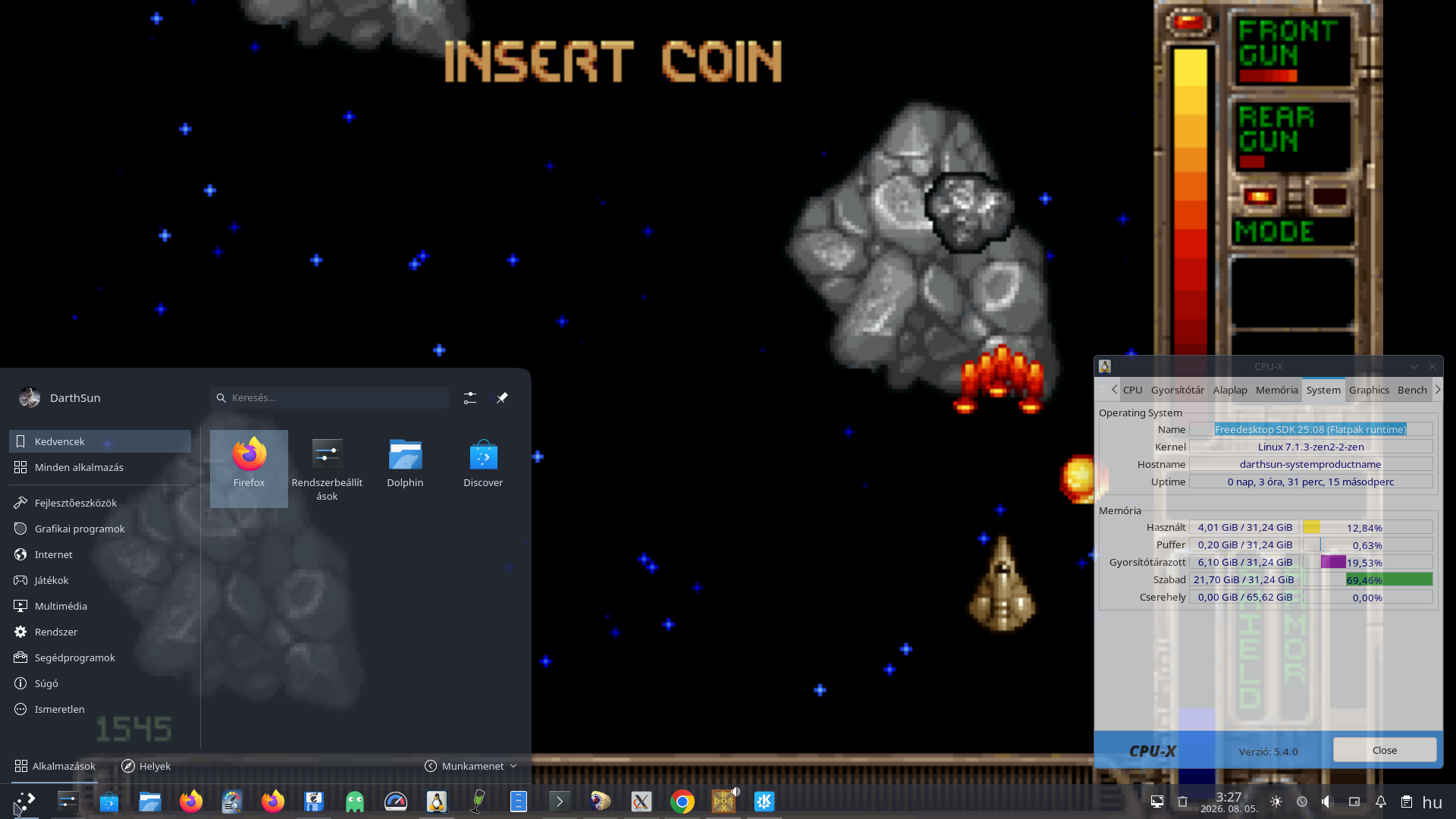This screenshot has height=819, width=1456.
Task: Click the small window-in-screen icon in the tray
Action: (1354, 802)
